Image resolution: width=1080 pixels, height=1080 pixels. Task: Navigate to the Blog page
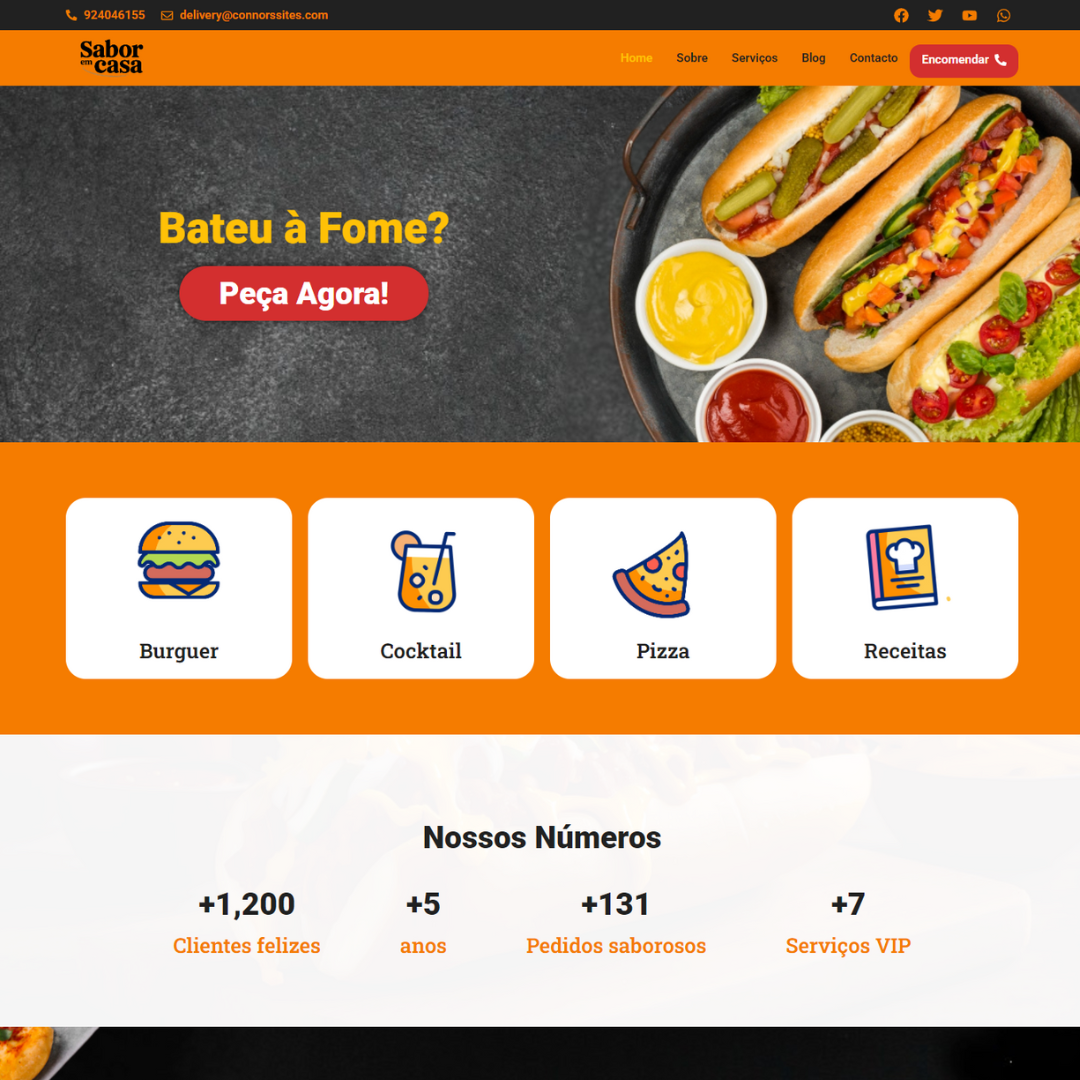click(x=813, y=58)
